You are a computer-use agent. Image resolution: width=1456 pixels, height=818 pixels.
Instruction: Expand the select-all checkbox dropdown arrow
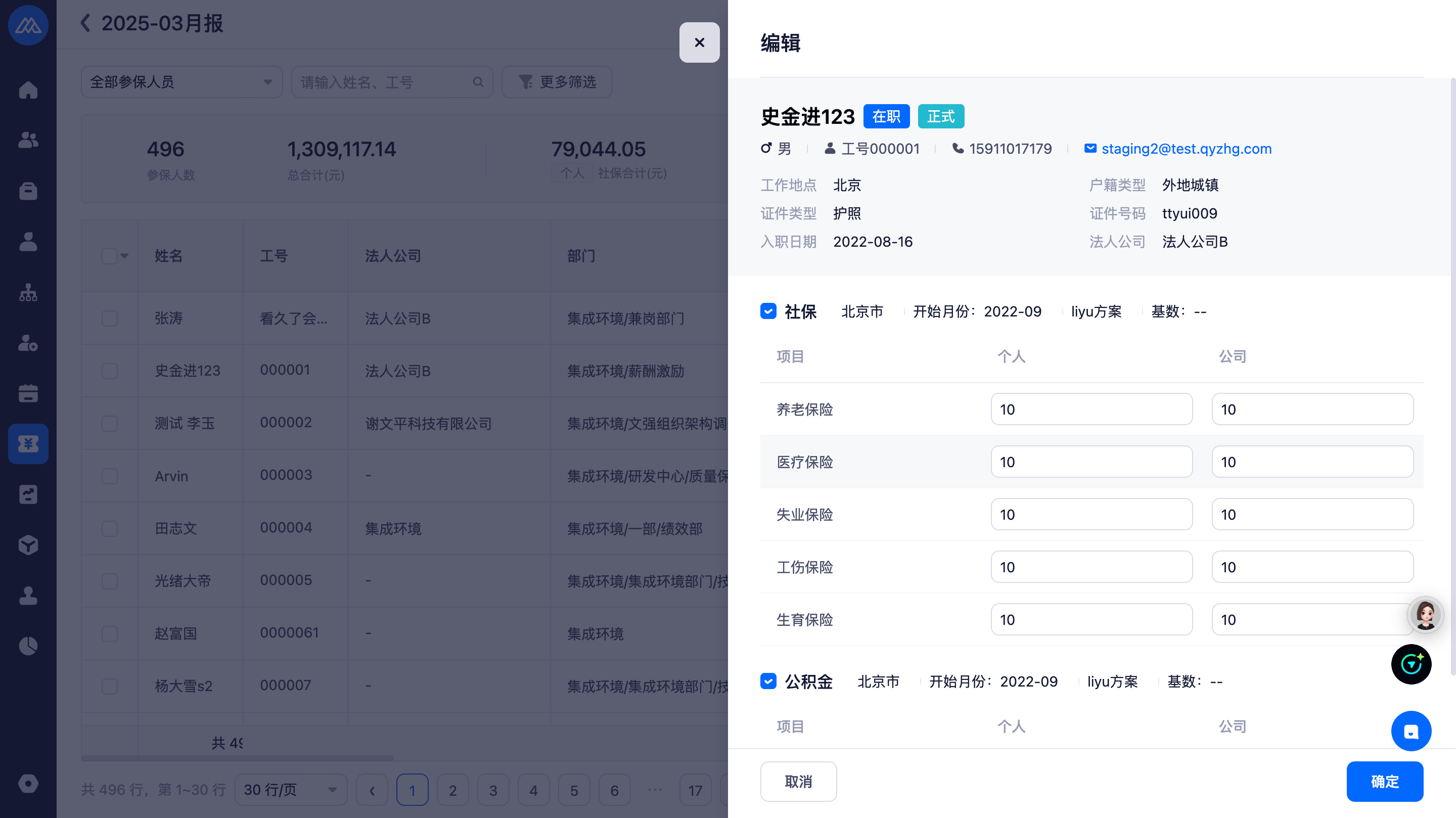pos(125,256)
